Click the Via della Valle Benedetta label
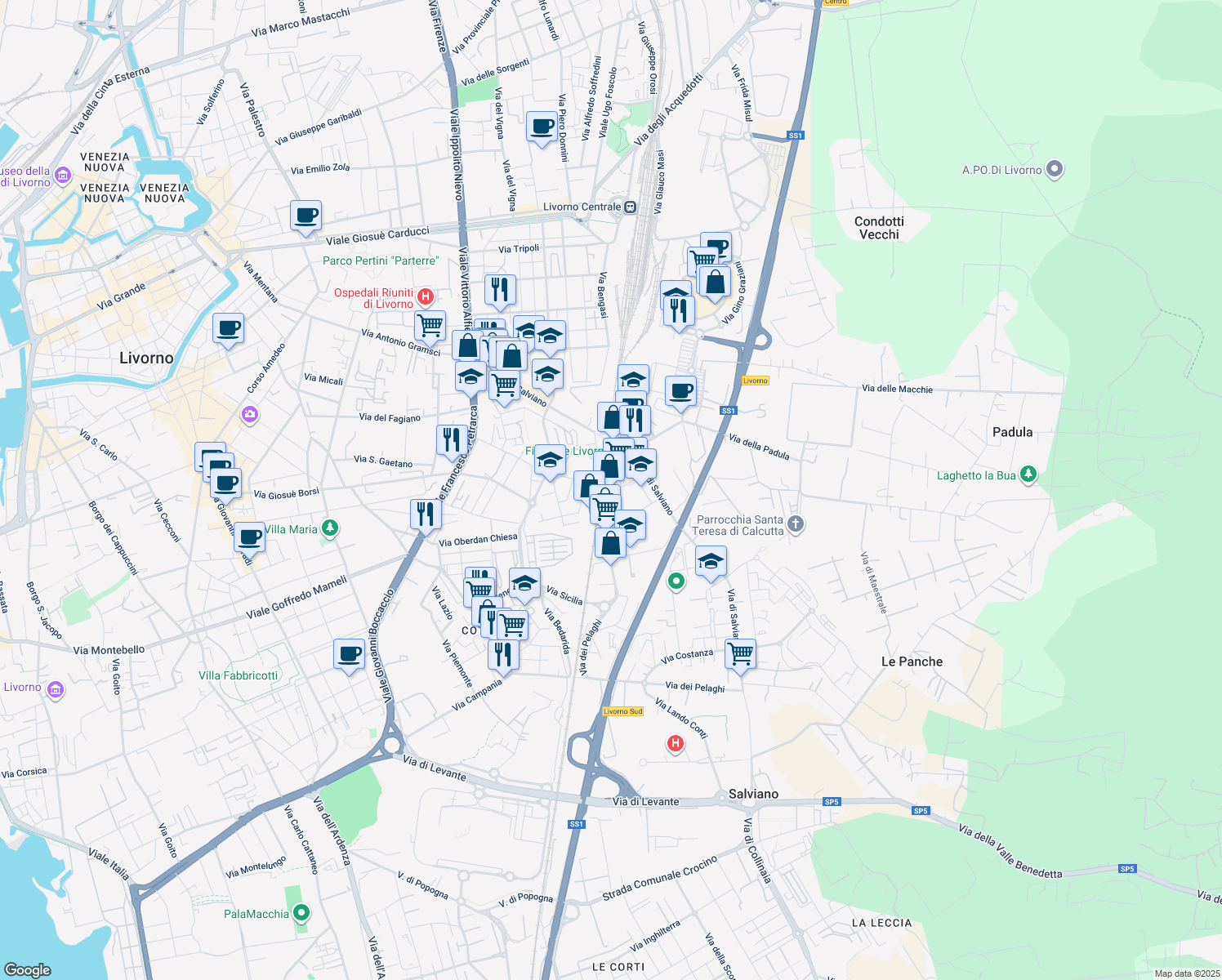1222x980 pixels. tap(1010, 852)
